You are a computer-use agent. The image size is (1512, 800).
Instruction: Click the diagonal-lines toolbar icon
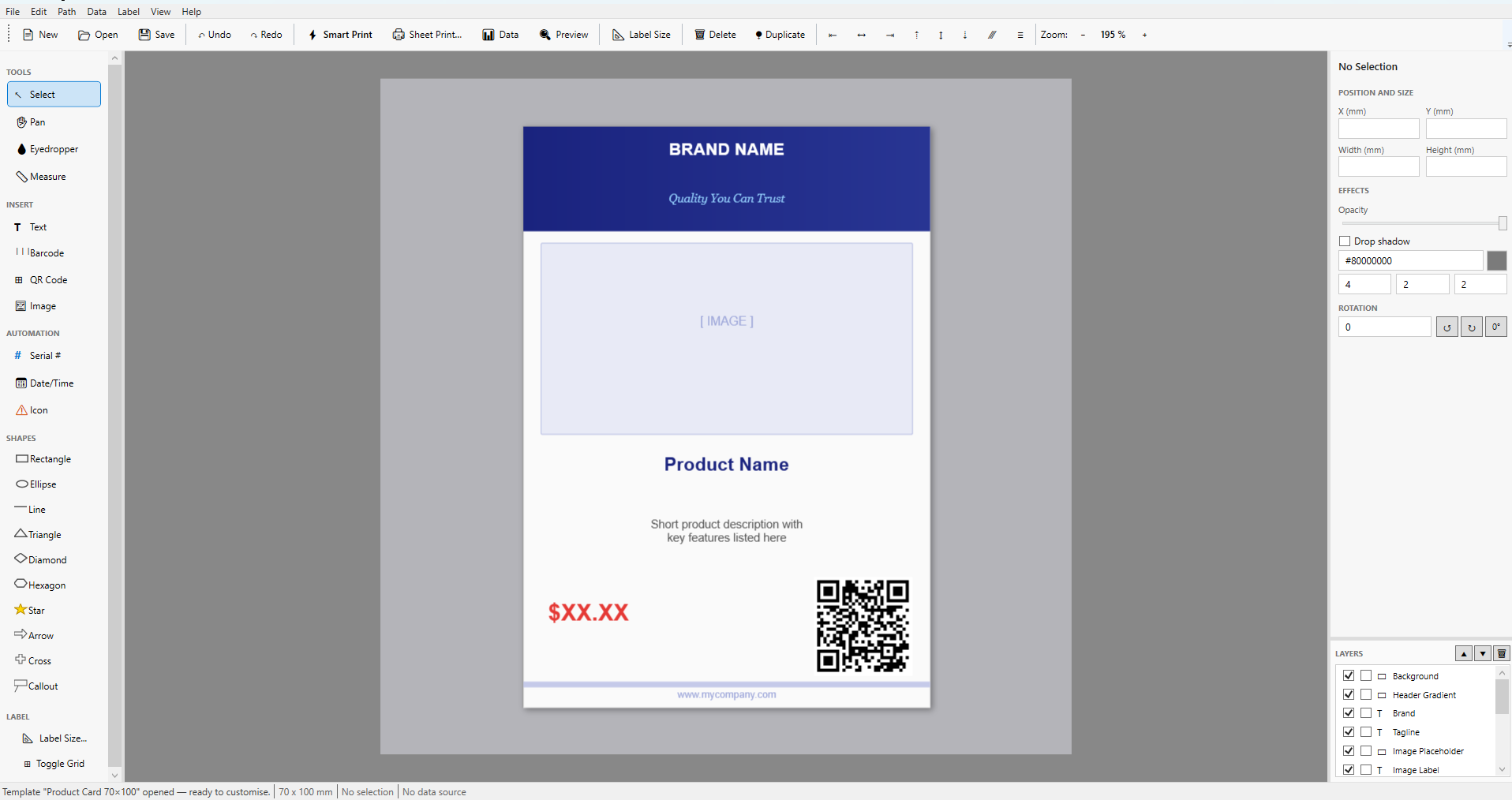(x=992, y=35)
